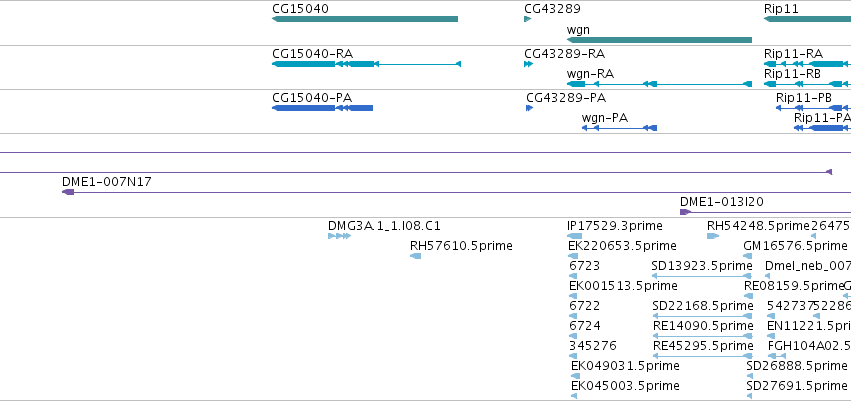Select the DME1-013I20 clone start marker
Screen dimensions: 851x401
click(x=685, y=212)
